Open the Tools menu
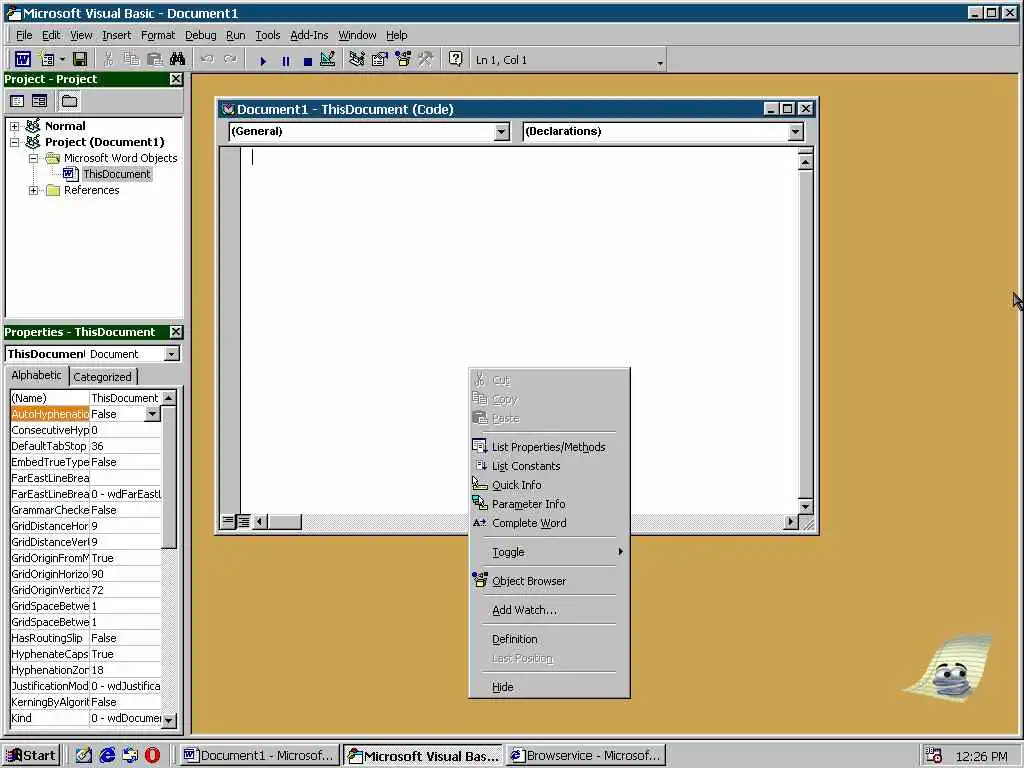Viewport: 1024px width, 768px height. (x=268, y=35)
